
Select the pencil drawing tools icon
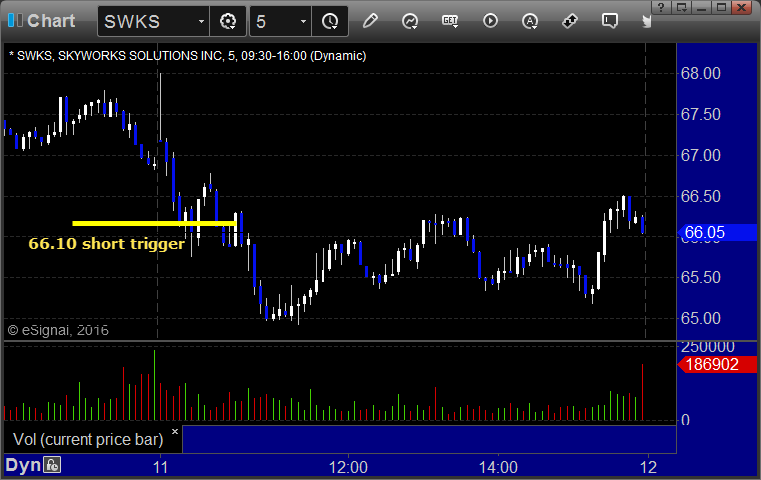pyautogui.click(x=370, y=21)
